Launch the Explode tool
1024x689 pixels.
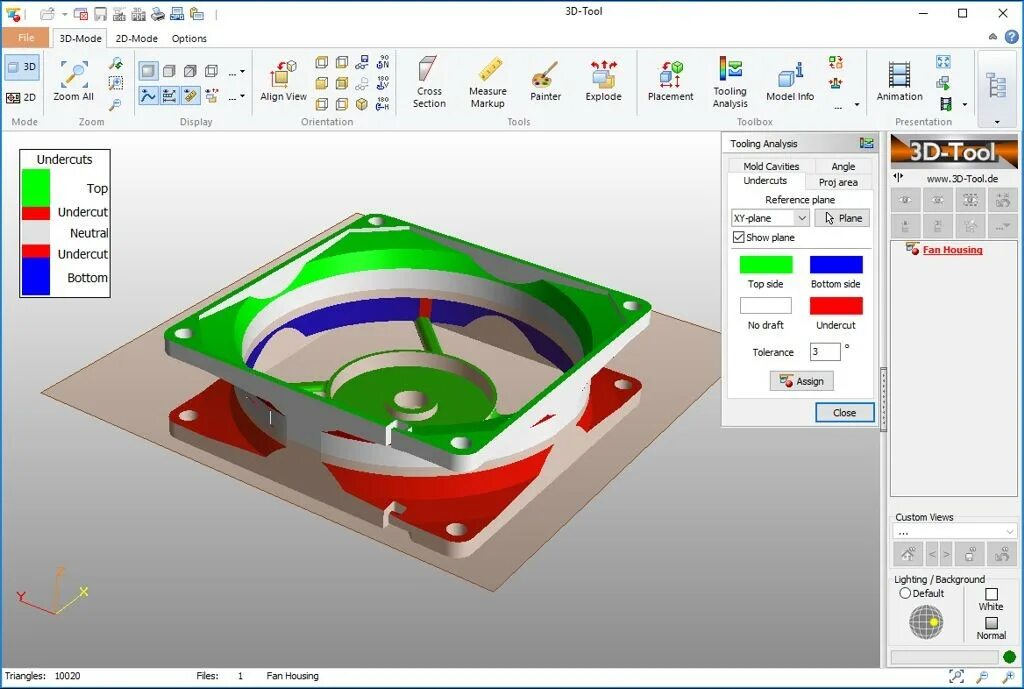tap(603, 80)
